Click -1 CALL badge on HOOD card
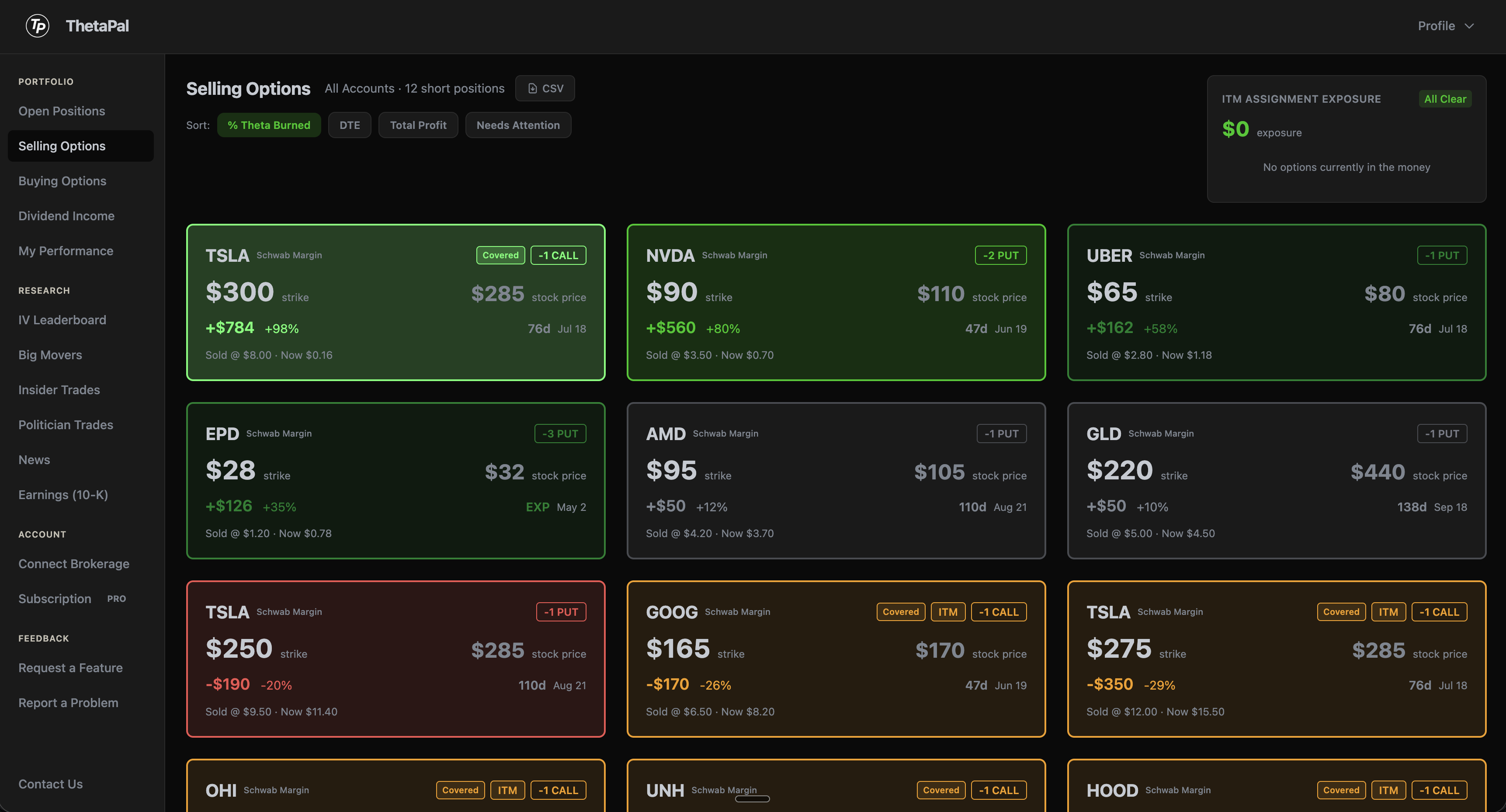 [x=1439, y=791]
